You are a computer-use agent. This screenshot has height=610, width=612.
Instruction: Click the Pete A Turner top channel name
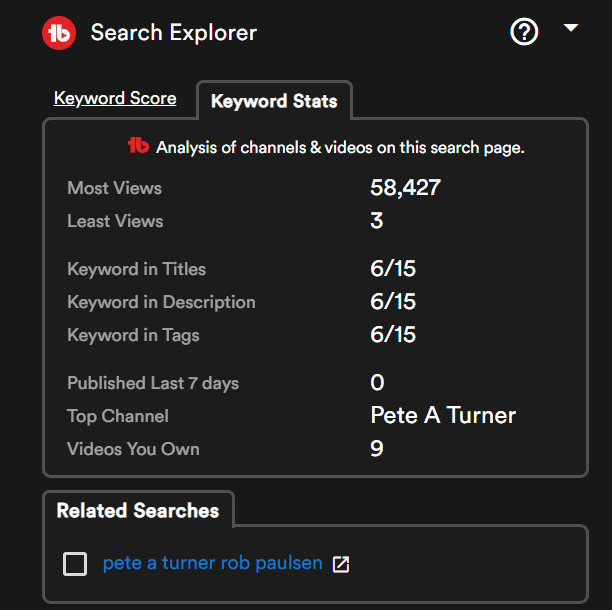443,415
